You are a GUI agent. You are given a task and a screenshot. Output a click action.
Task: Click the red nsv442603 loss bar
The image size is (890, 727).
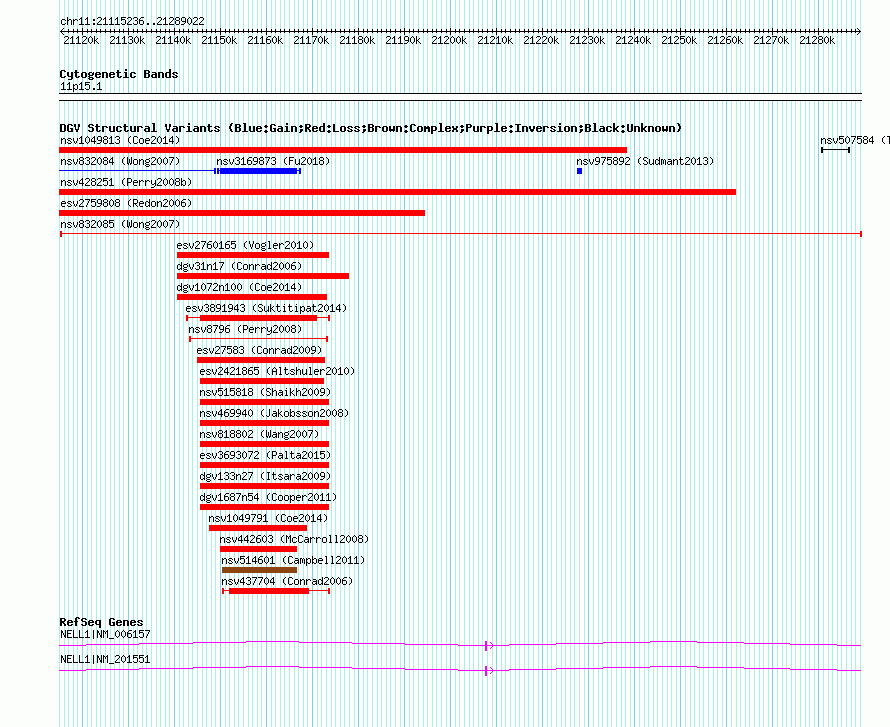[258, 549]
